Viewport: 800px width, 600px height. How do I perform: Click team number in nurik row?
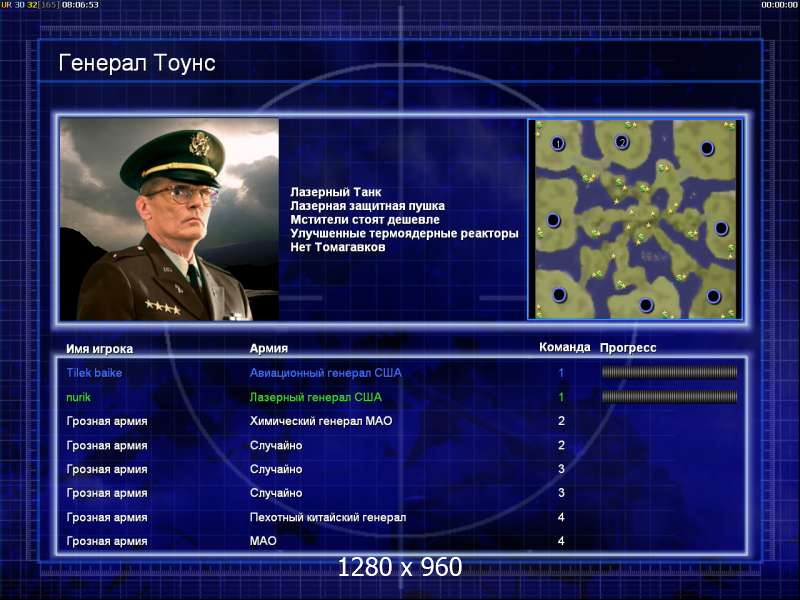coord(561,397)
